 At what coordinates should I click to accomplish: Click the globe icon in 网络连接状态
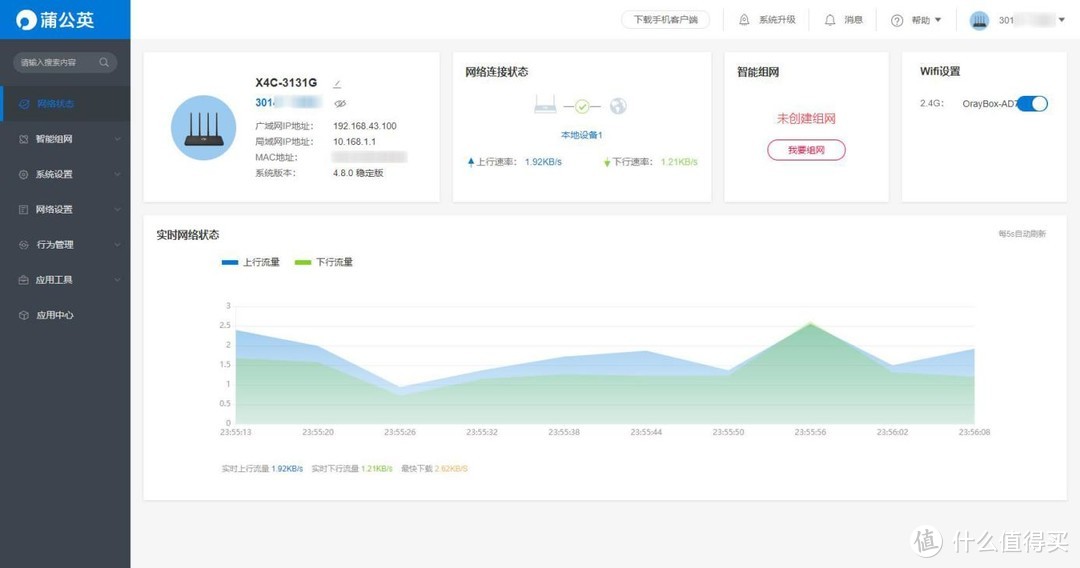(618, 106)
